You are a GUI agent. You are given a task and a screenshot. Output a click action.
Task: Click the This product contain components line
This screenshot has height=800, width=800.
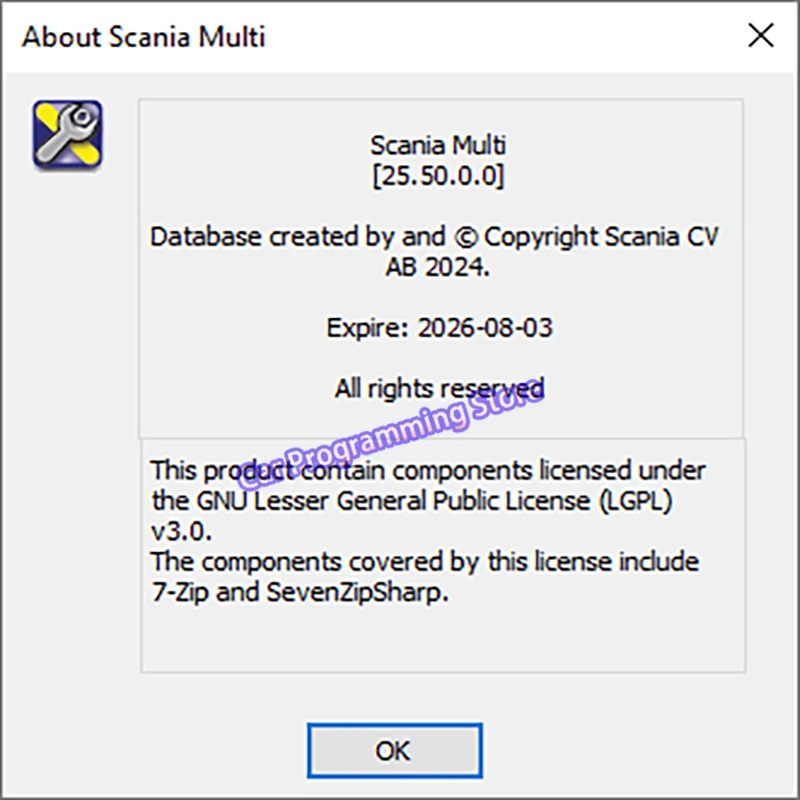point(428,470)
